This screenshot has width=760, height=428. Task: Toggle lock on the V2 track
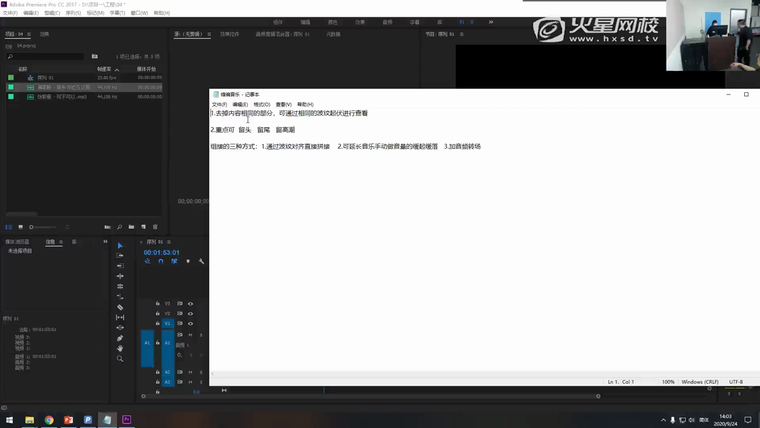(158, 313)
